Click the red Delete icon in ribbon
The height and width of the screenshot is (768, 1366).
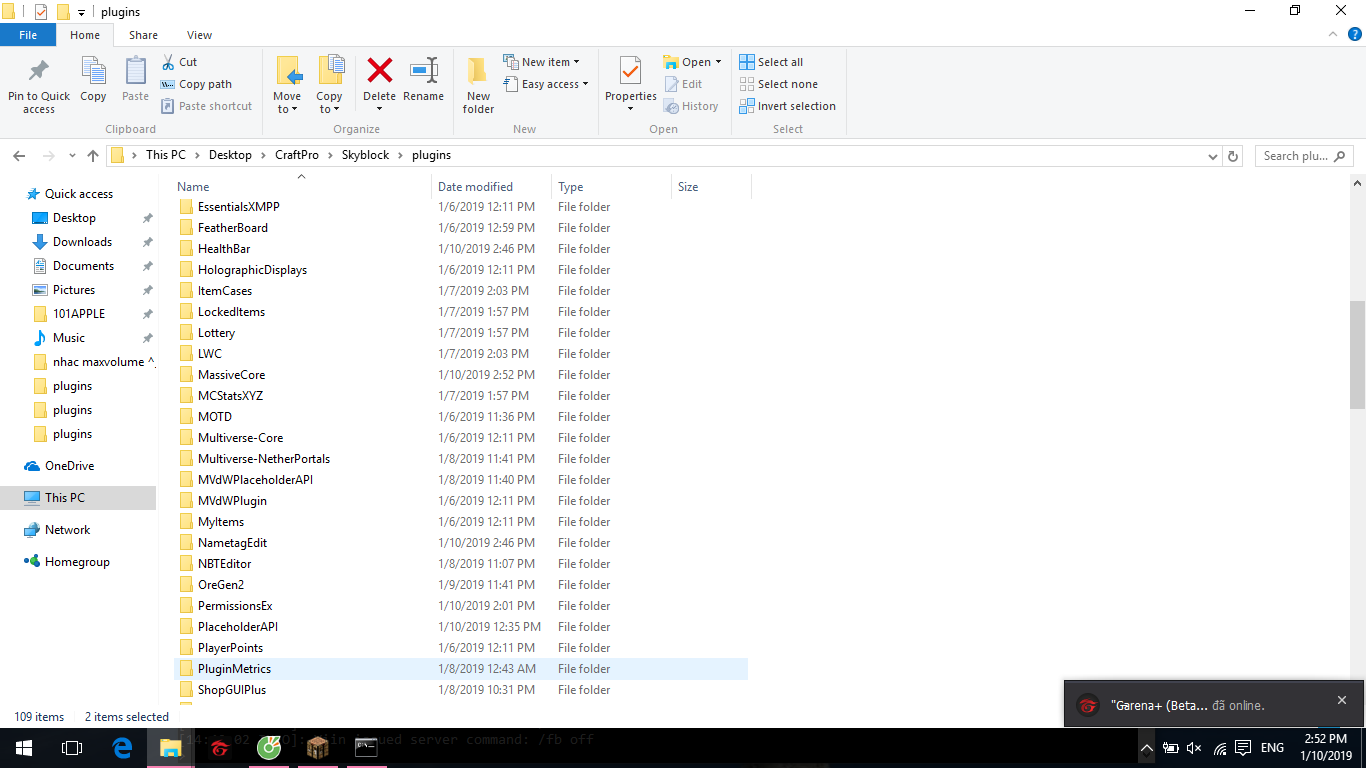click(x=379, y=72)
